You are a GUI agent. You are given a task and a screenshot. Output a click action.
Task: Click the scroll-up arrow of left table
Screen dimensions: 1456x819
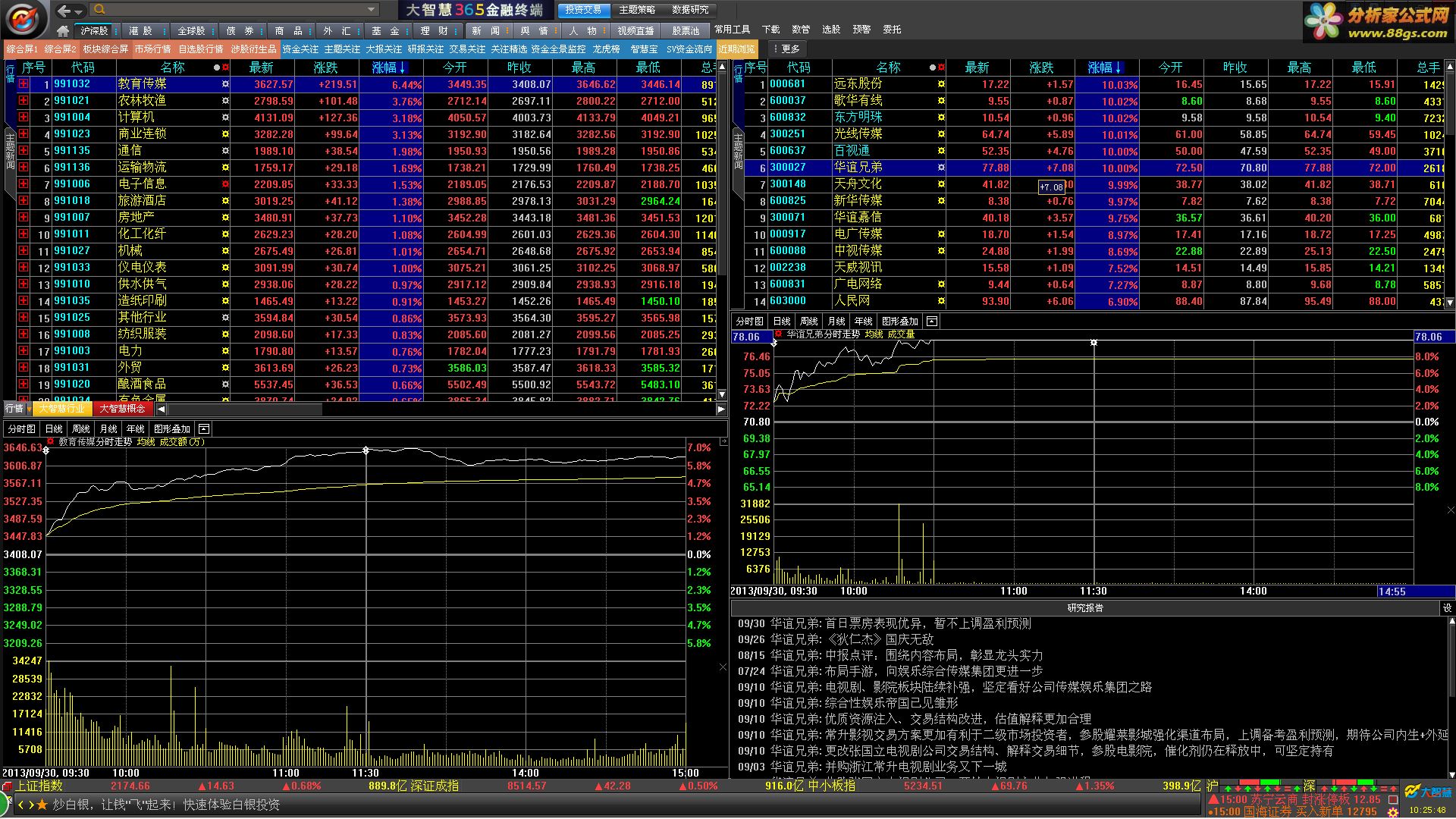point(722,66)
